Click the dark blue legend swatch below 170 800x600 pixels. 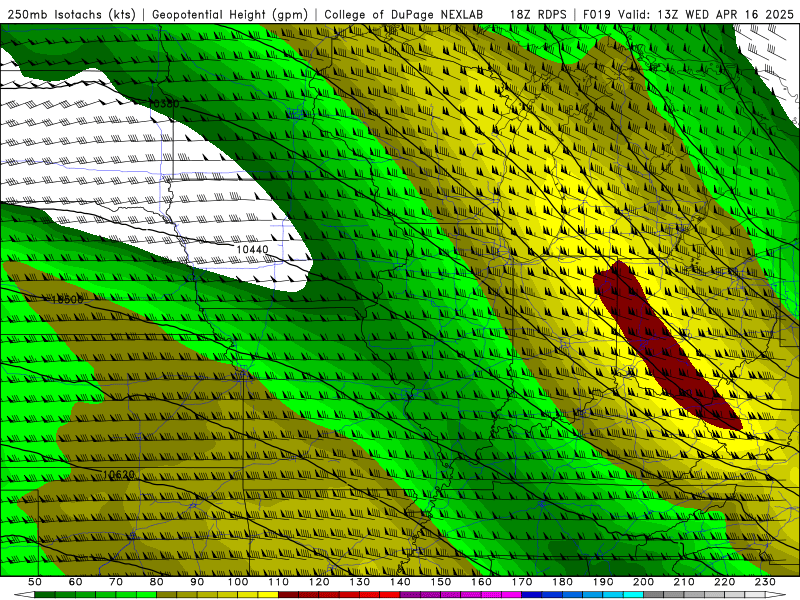[532, 595]
